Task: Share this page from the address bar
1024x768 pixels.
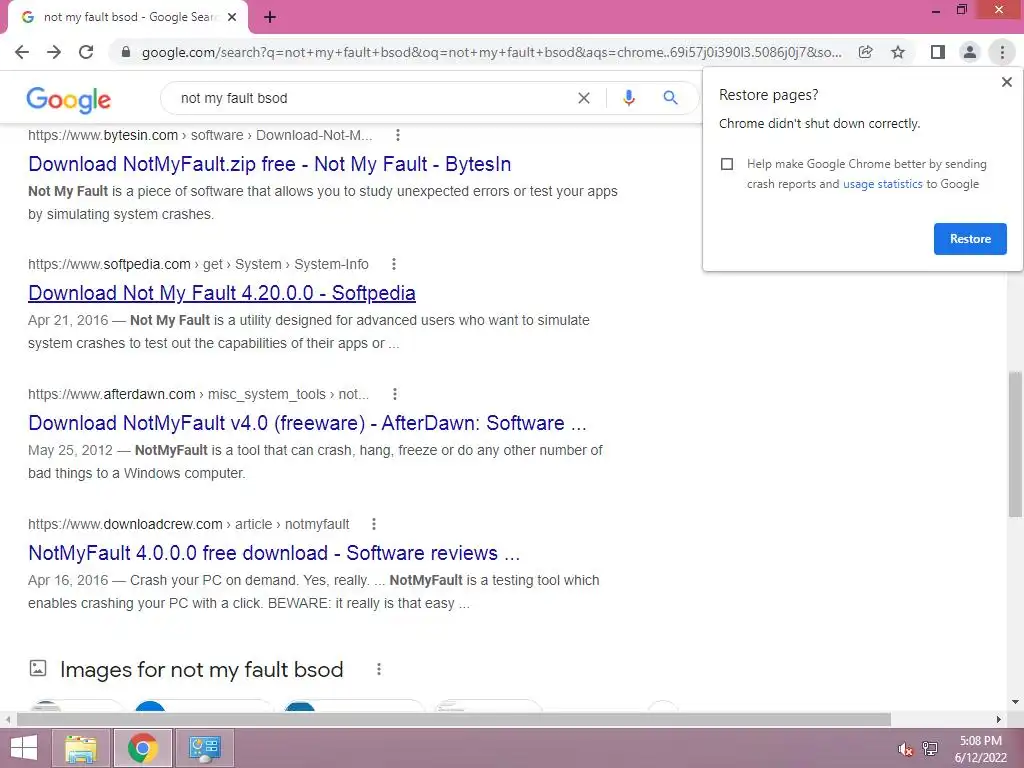Action: [865, 52]
